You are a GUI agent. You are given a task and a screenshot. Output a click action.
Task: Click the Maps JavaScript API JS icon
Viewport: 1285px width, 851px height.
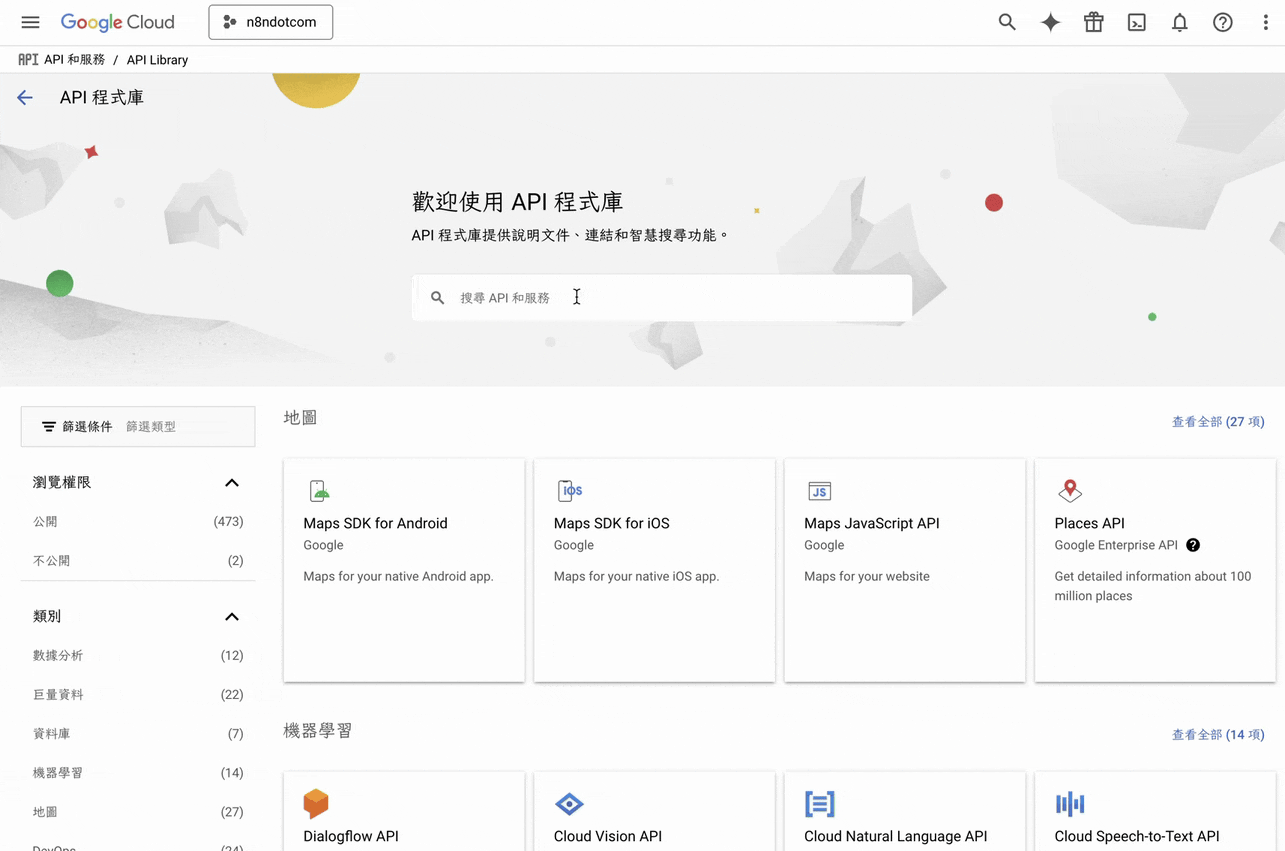819,490
